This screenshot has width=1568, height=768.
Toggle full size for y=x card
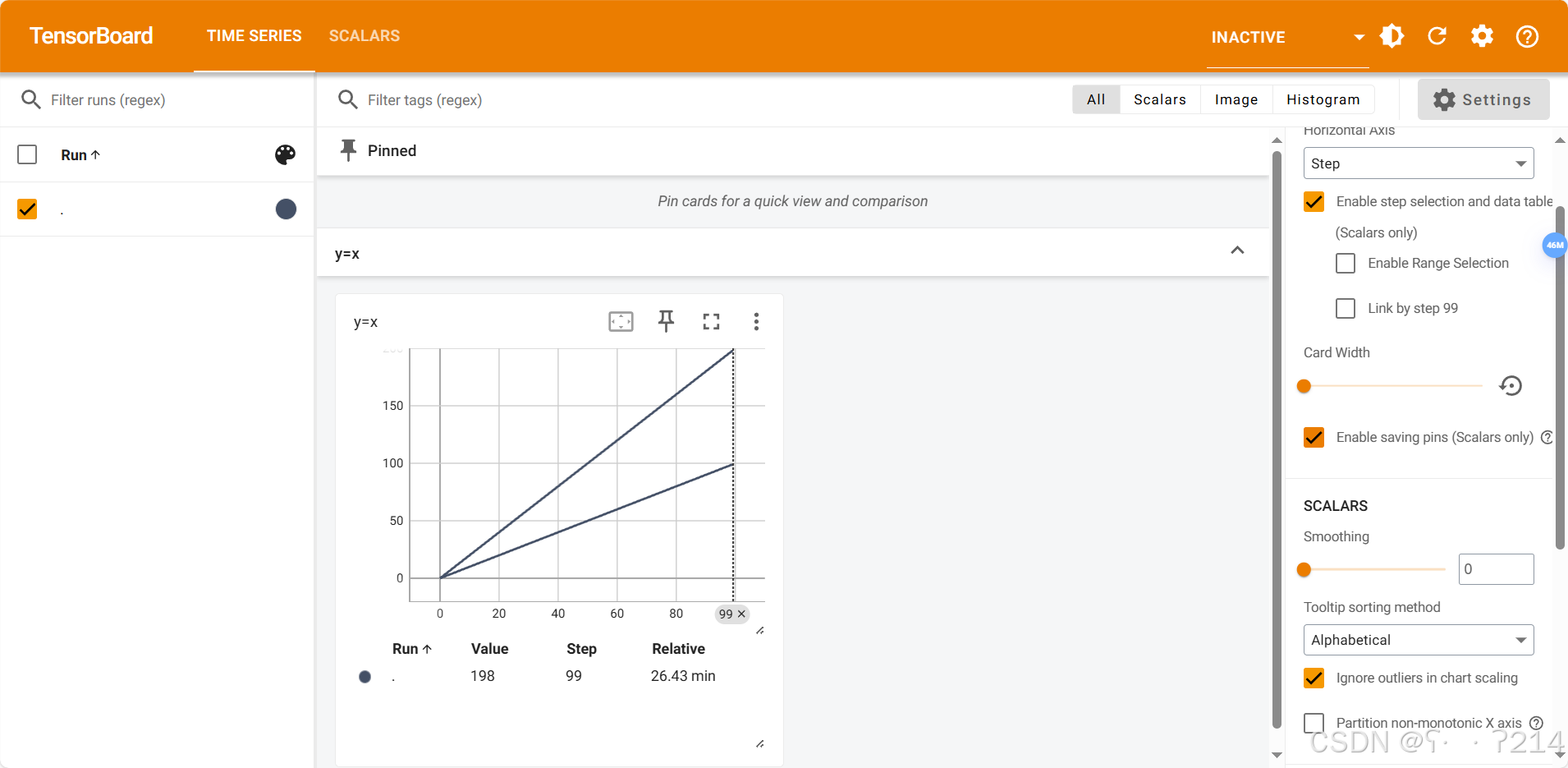coord(711,321)
